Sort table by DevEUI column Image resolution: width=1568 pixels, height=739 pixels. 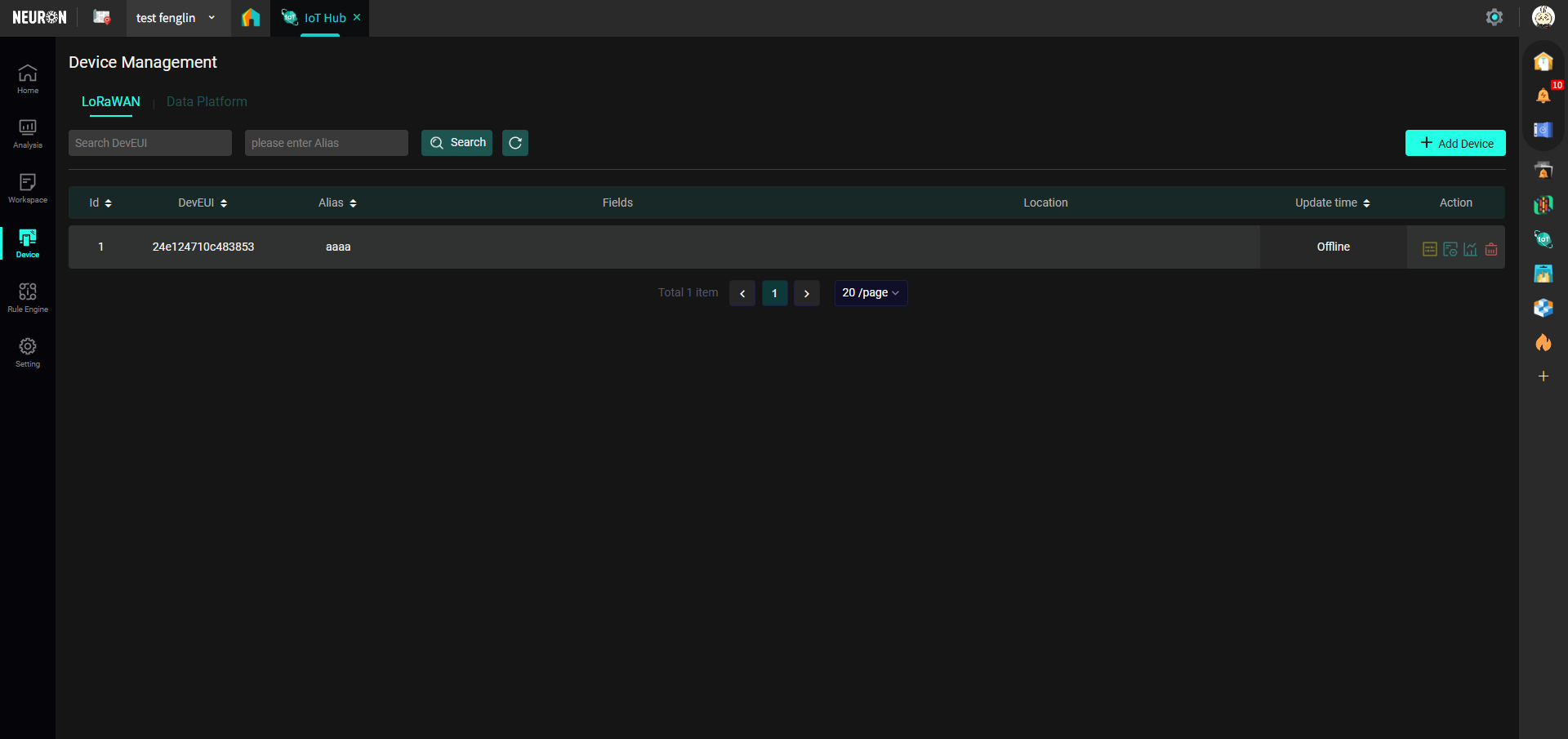coord(203,203)
